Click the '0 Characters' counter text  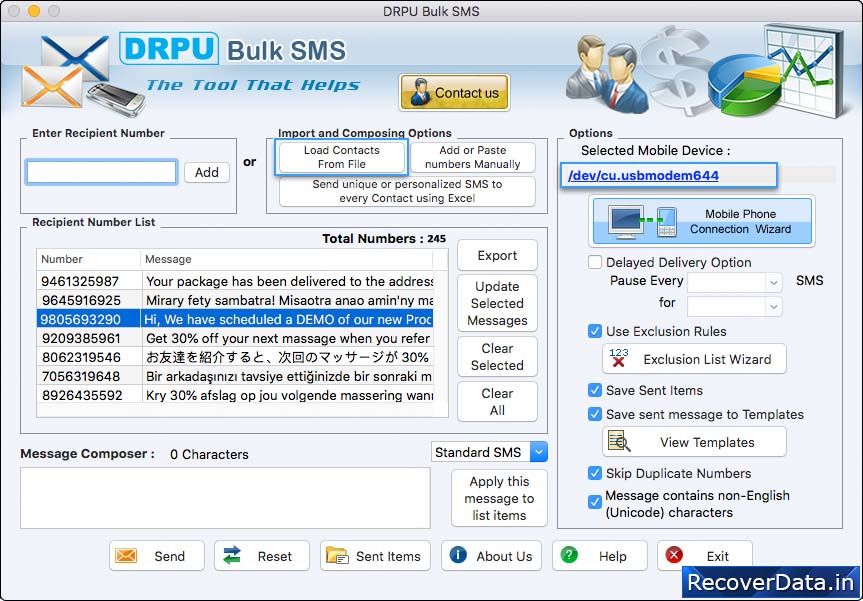(209, 454)
